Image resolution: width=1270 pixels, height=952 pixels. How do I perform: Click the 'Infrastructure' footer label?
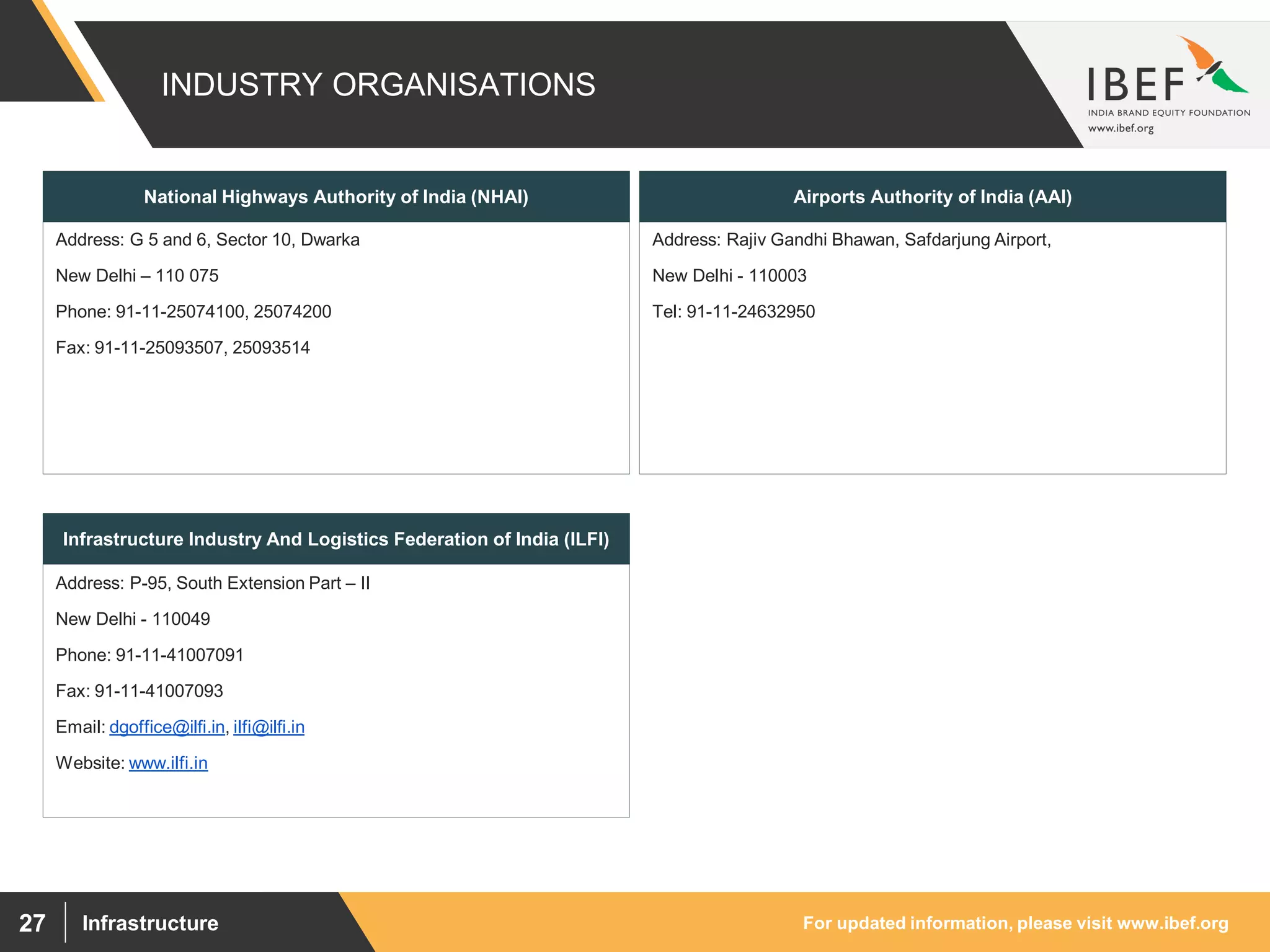(150, 923)
